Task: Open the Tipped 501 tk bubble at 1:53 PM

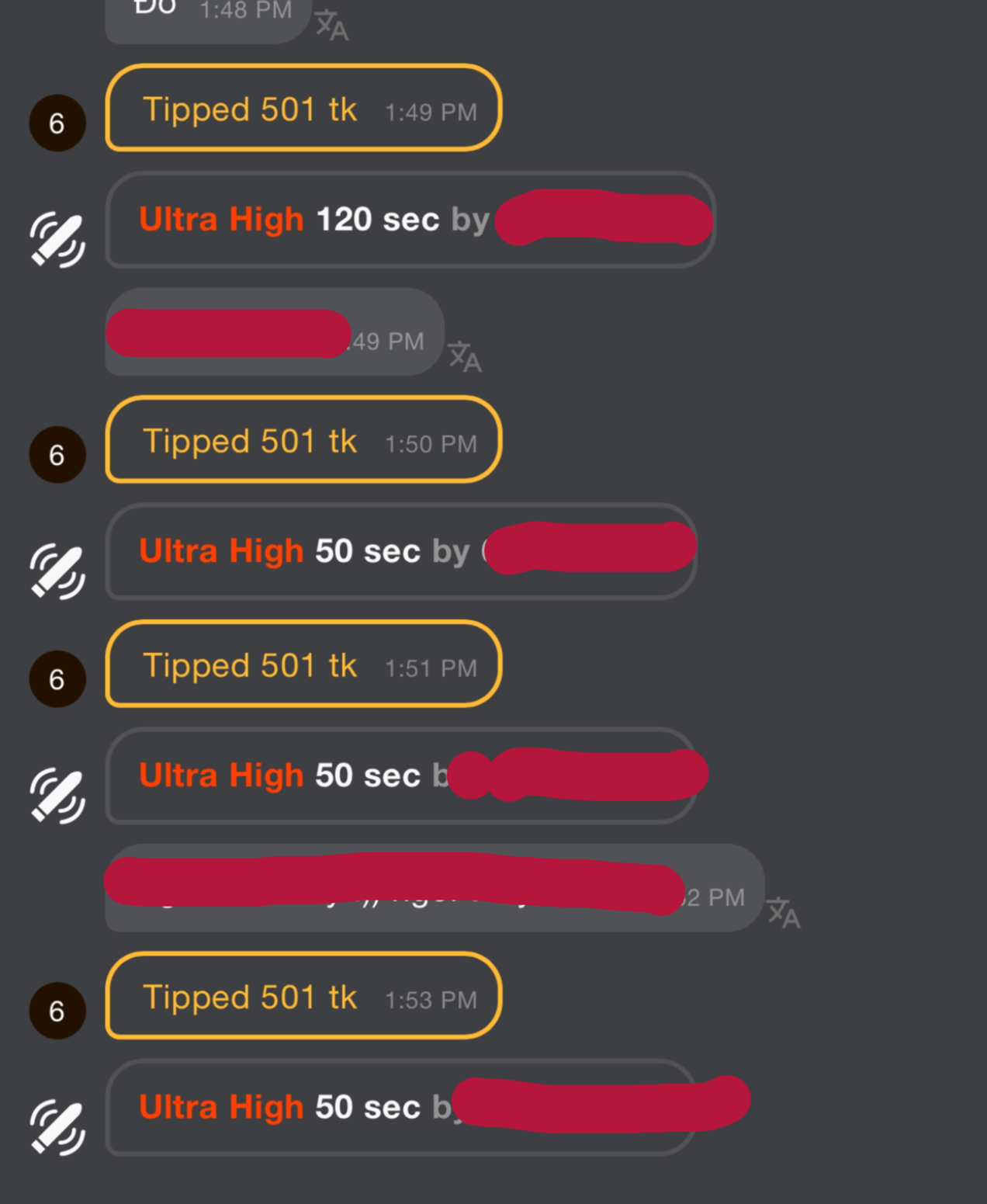Action: tap(303, 996)
